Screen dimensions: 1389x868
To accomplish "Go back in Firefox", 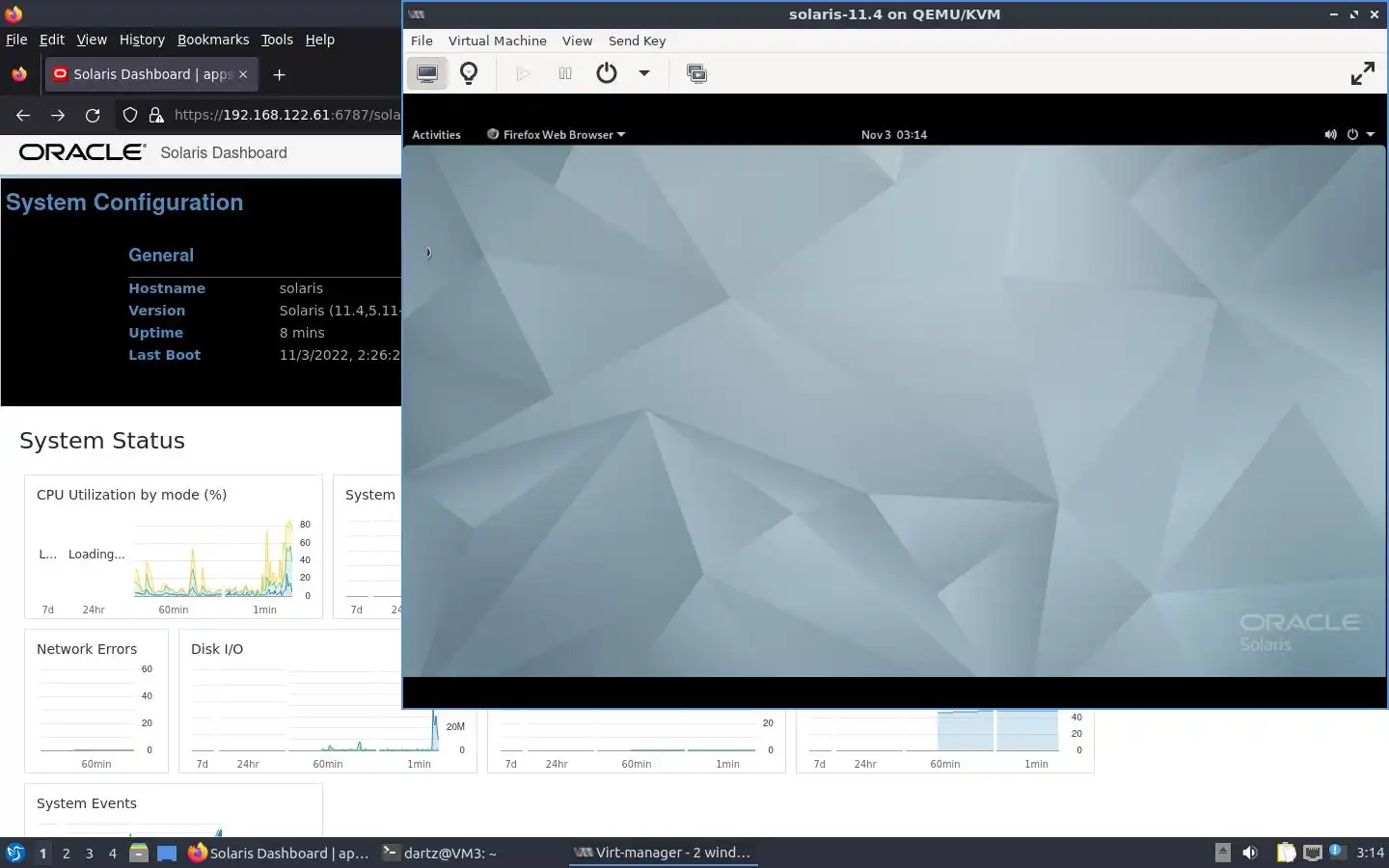I will [23, 115].
